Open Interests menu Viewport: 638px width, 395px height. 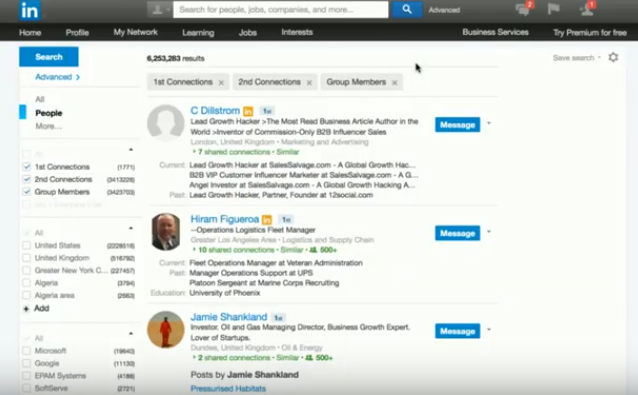coord(297,32)
